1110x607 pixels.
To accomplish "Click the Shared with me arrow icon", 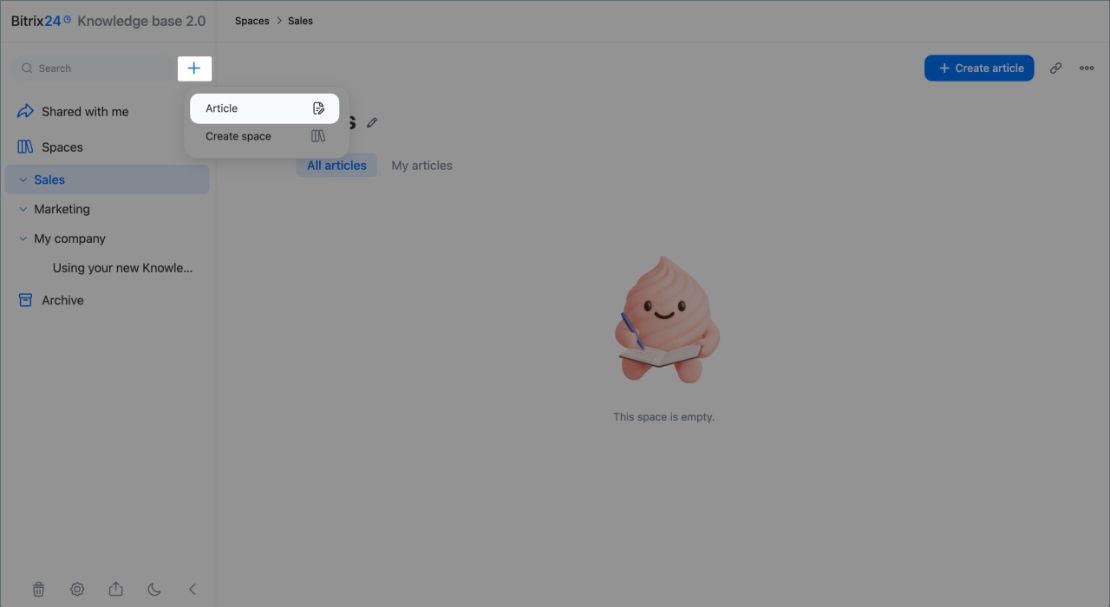I will click(25, 111).
